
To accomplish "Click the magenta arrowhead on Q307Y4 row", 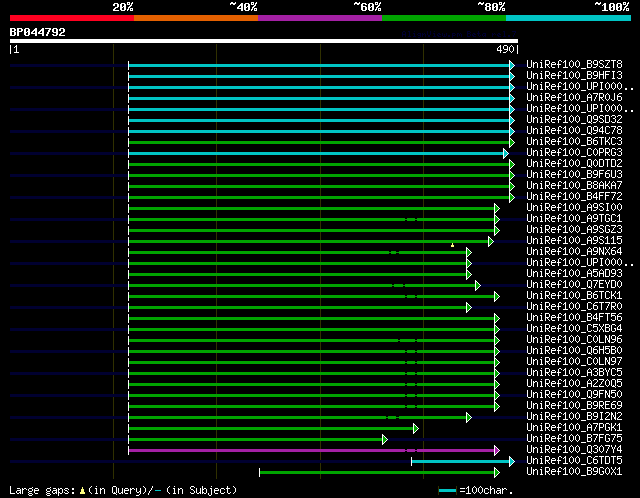I will click(x=497, y=451).
